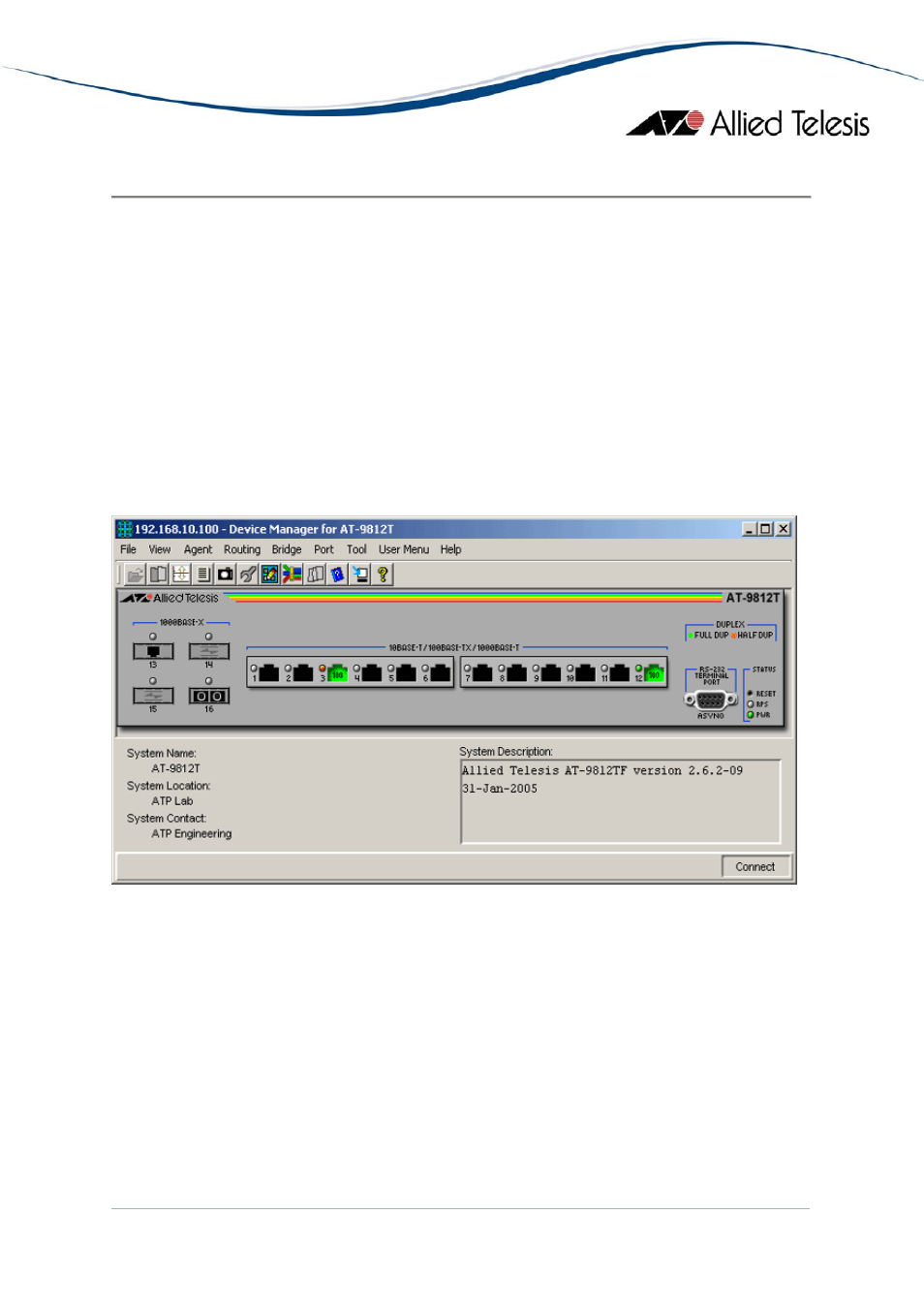Select Ethernet port 4
Image resolution: width=924 pixels, height=1308 pixels.
371,672
